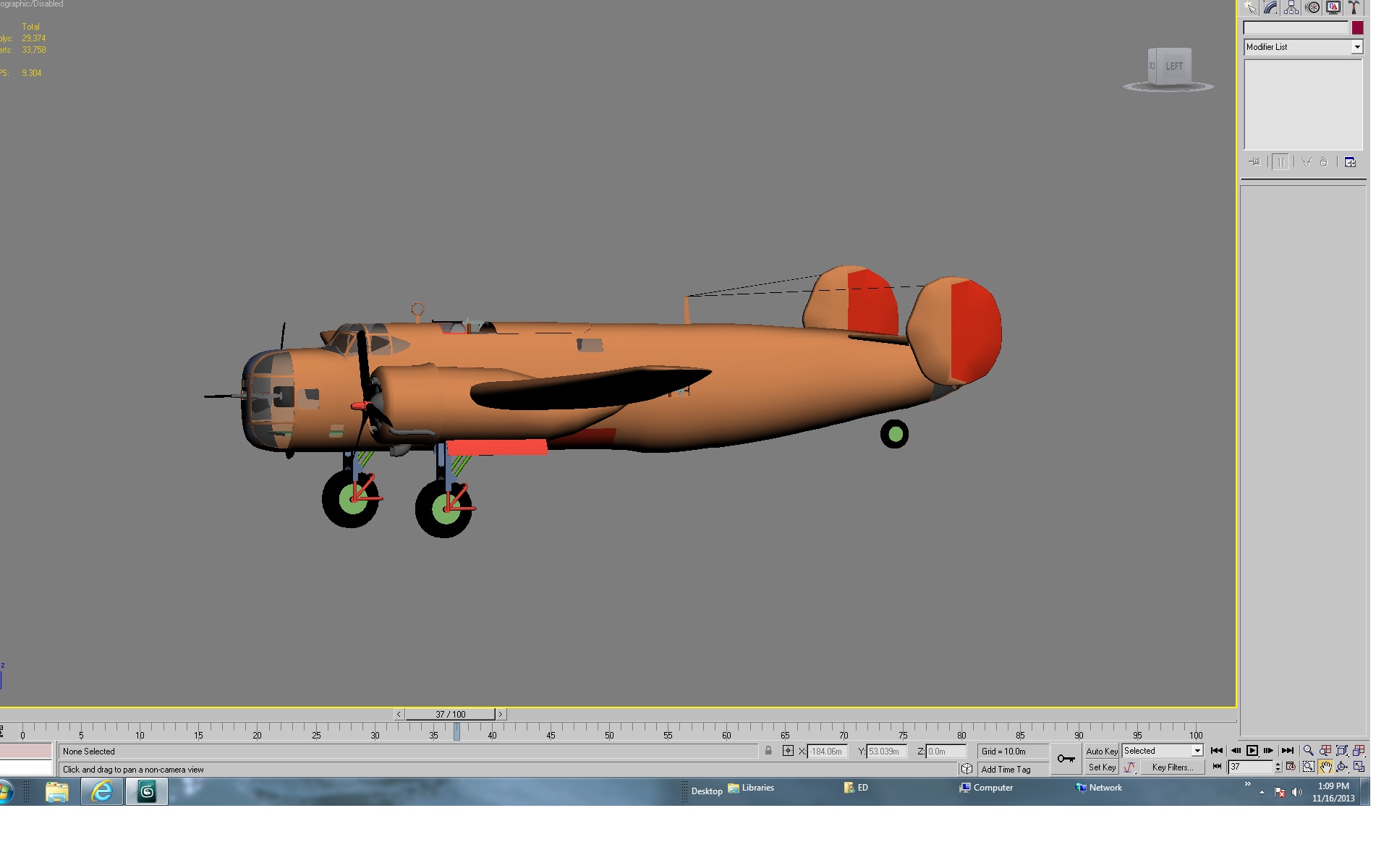Click the object name field

click(1296, 27)
